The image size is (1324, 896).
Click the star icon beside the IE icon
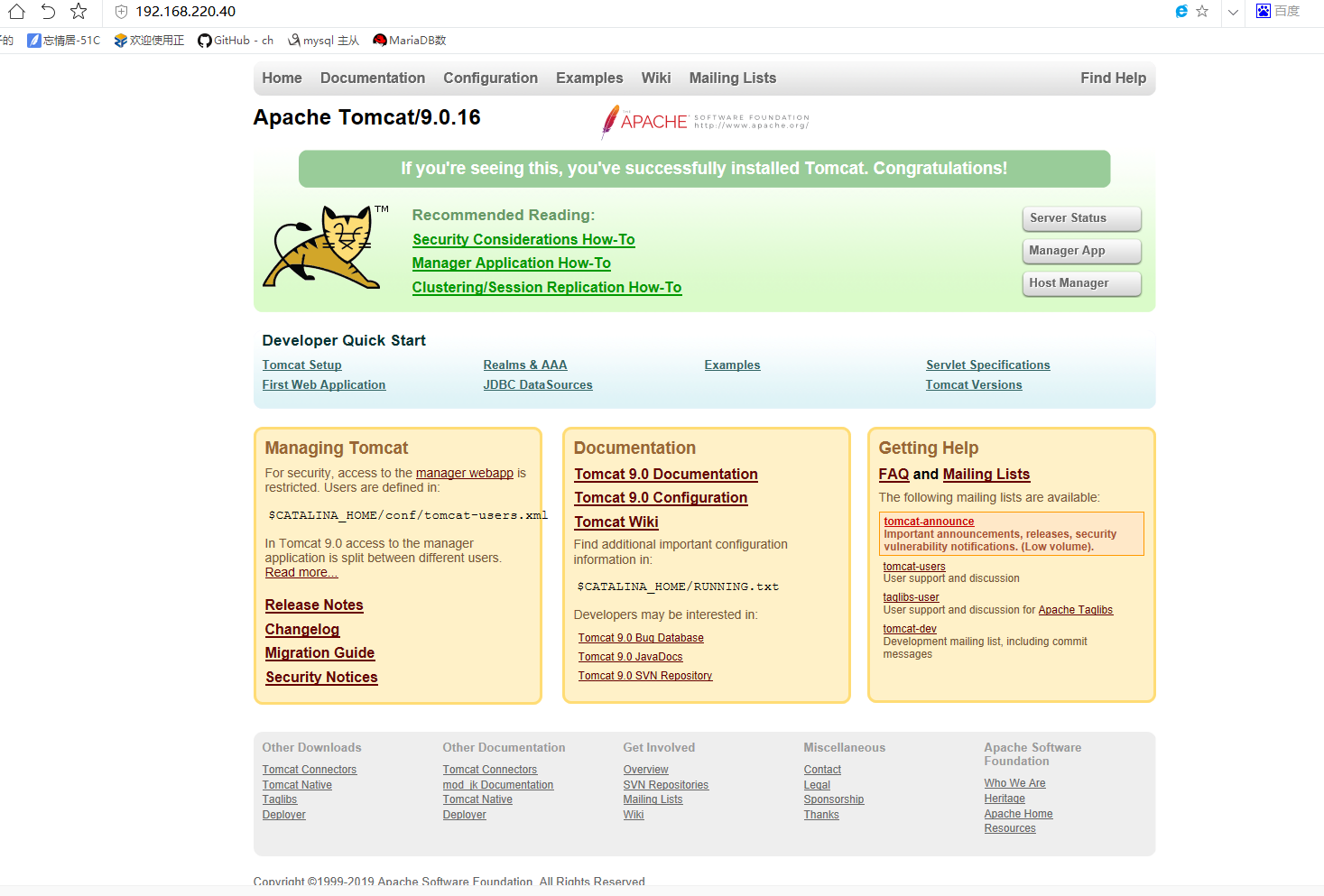[x=1202, y=11]
